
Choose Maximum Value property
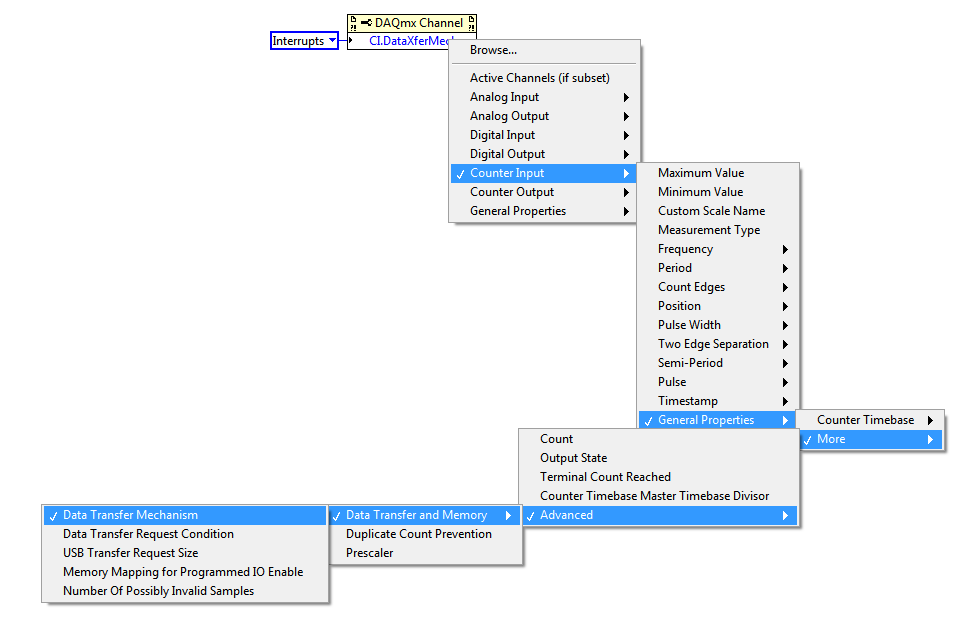click(x=718, y=173)
